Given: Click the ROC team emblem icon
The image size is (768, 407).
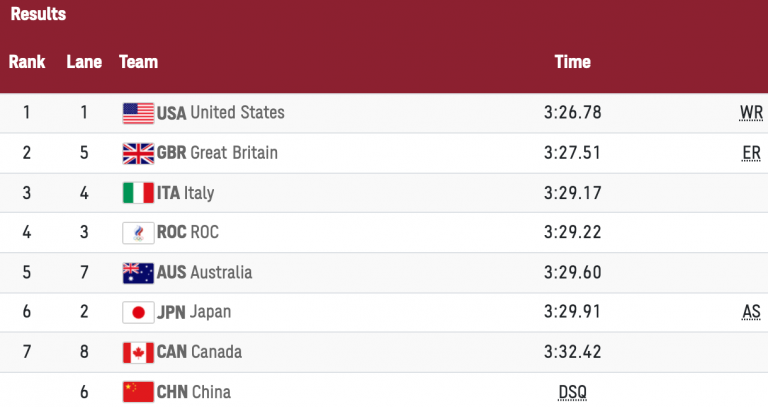Looking at the screenshot, I should click(x=138, y=233).
